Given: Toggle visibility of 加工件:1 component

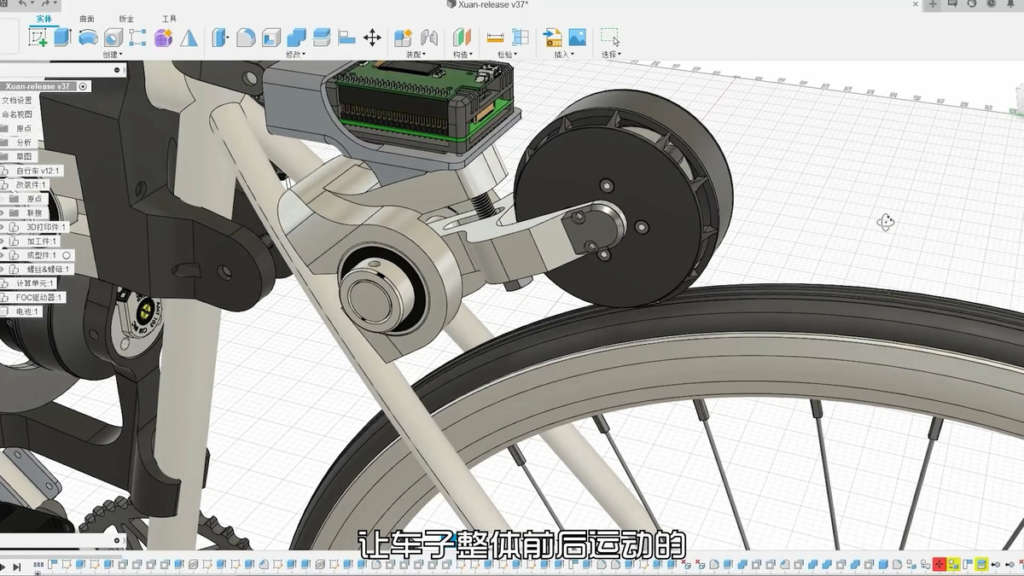Looking at the screenshot, I should pyautogui.click(x=3, y=242).
